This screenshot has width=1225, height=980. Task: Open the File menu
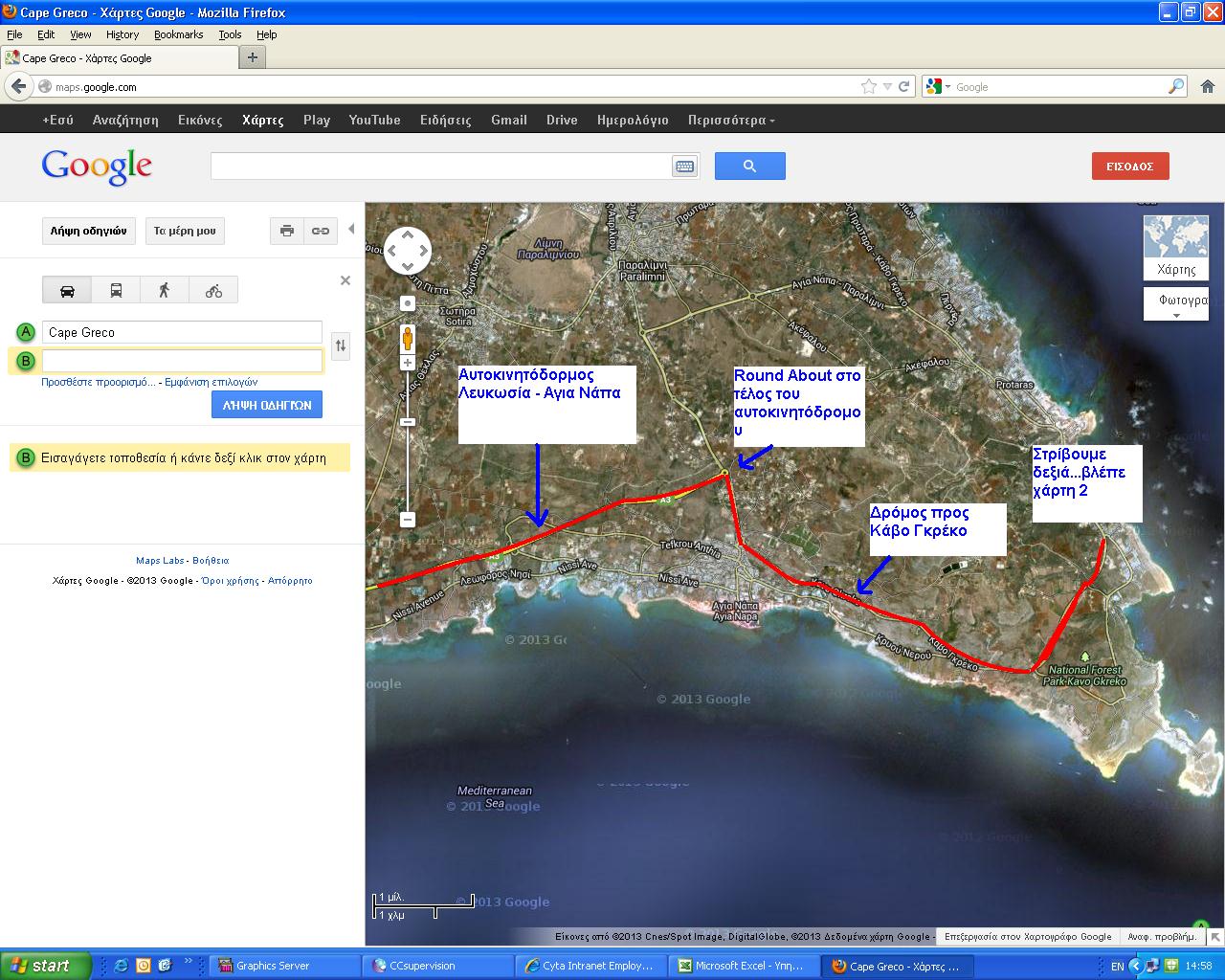tap(14, 34)
